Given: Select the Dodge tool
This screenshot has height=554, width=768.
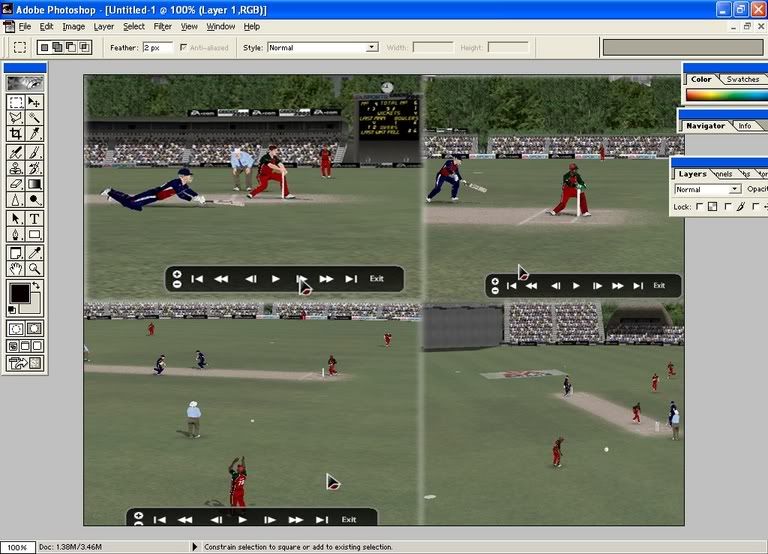Looking at the screenshot, I should coord(34,199).
